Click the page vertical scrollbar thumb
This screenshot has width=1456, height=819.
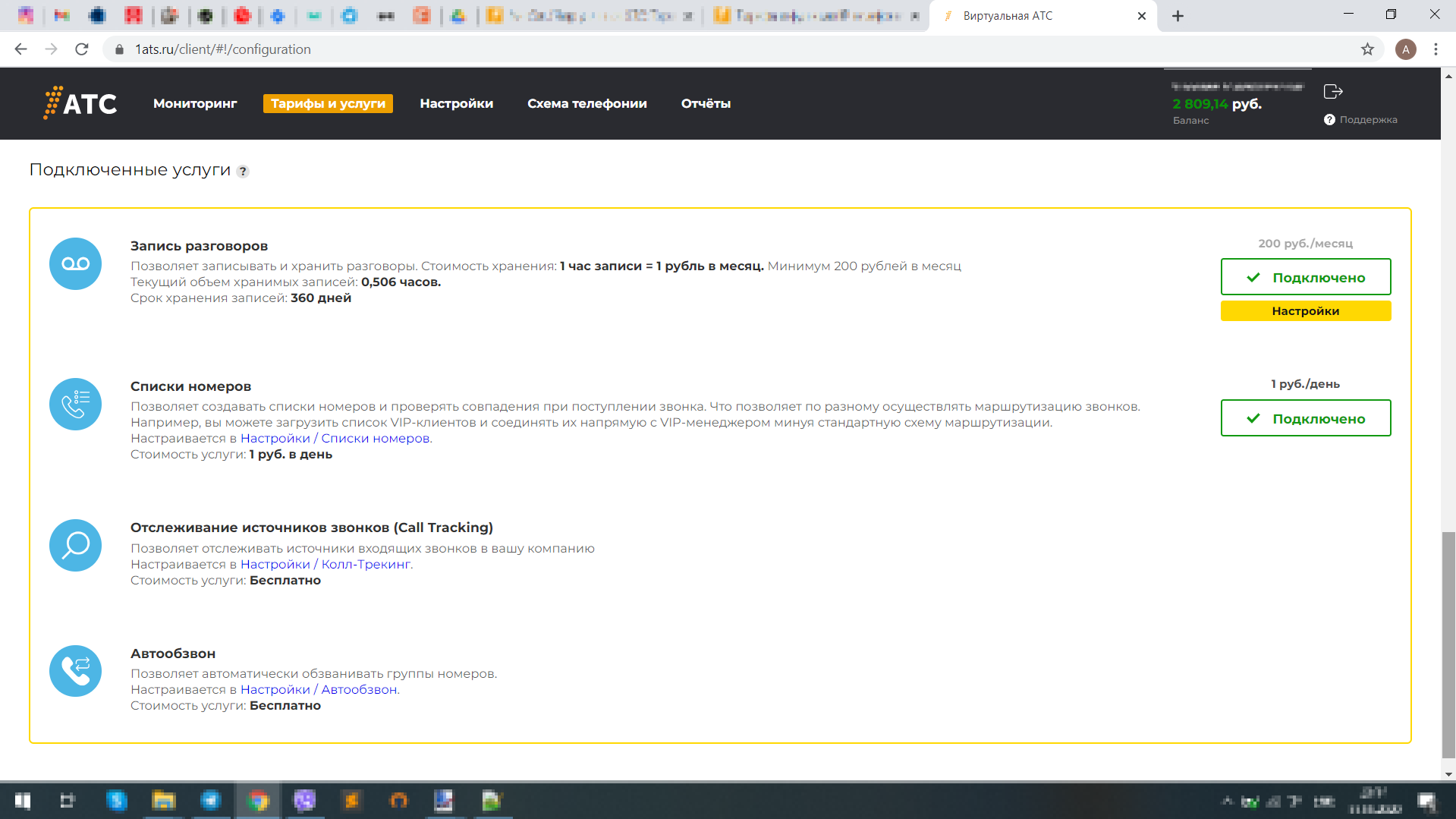point(1448,644)
